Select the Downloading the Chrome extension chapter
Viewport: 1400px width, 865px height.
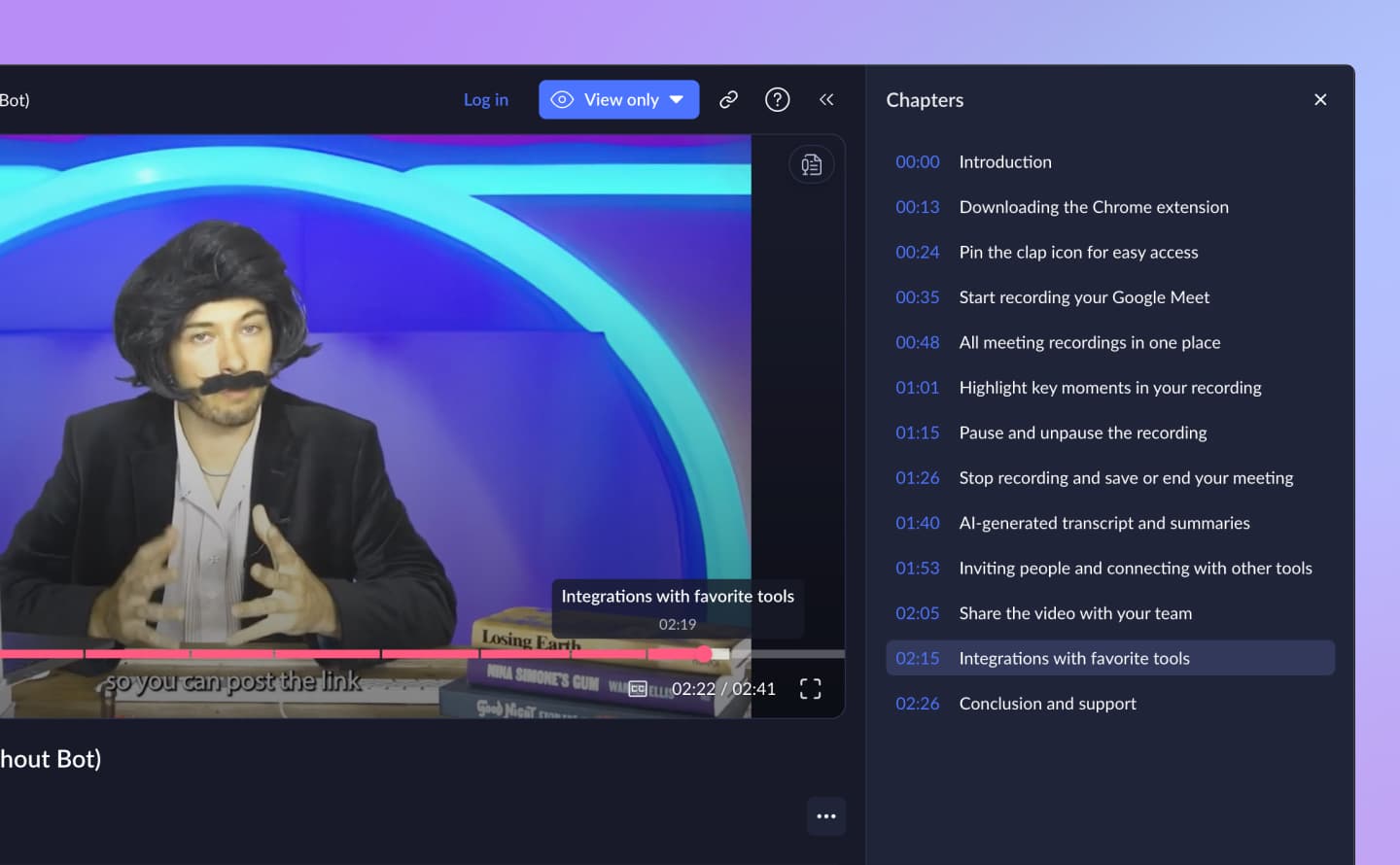[x=1093, y=206]
